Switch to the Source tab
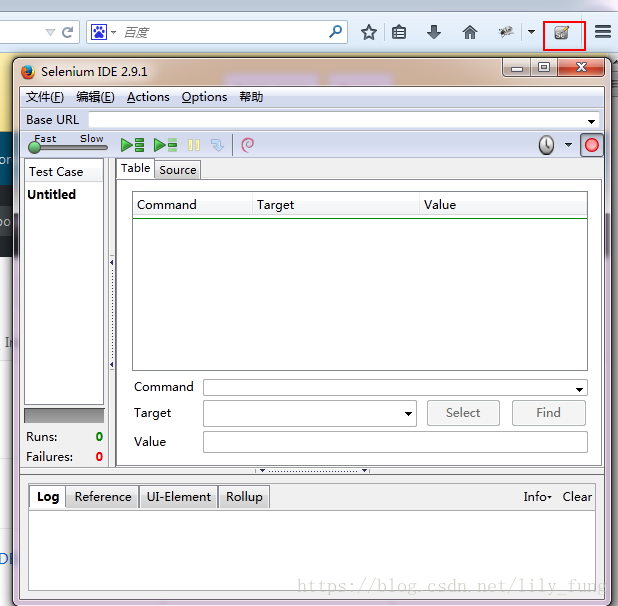This screenshot has width=618, height=606. [x=177, y=170]
